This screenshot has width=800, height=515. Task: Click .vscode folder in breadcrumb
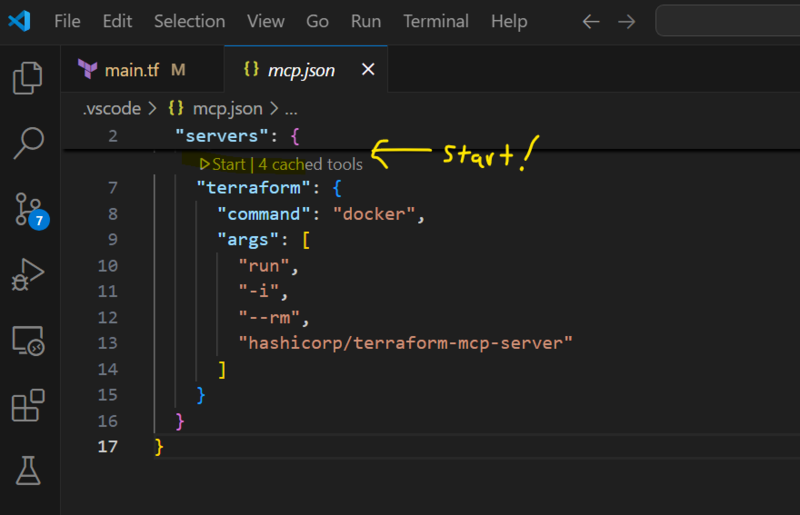point(112,109)
